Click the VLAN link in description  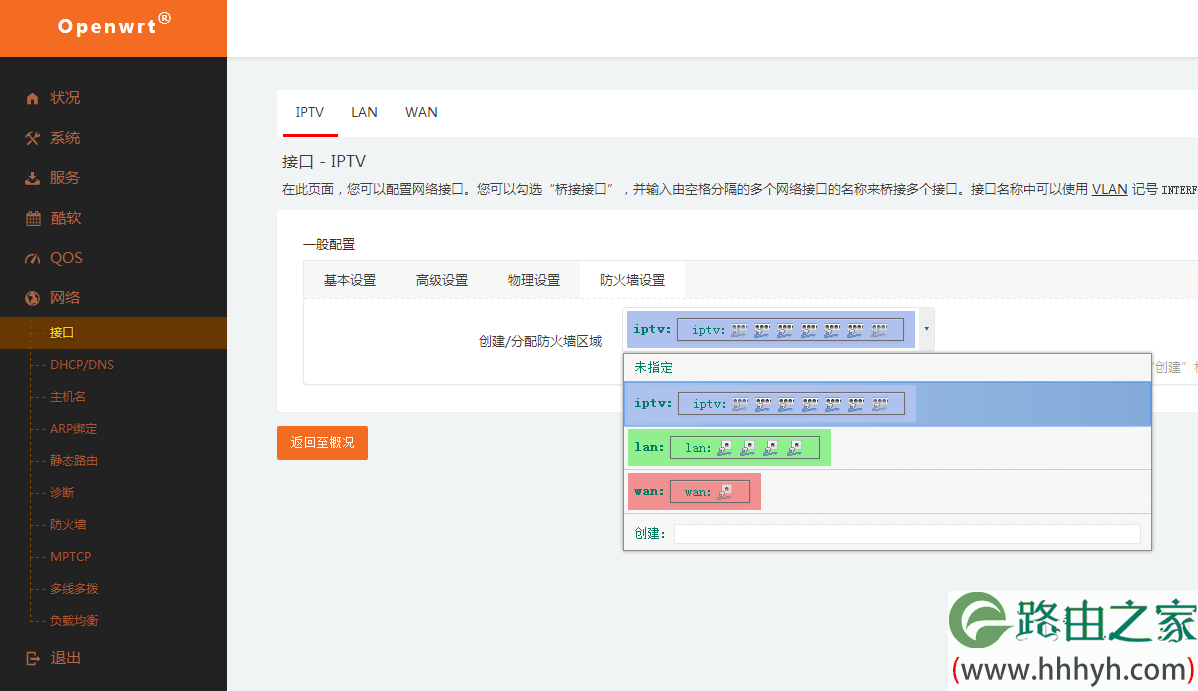1109,189
